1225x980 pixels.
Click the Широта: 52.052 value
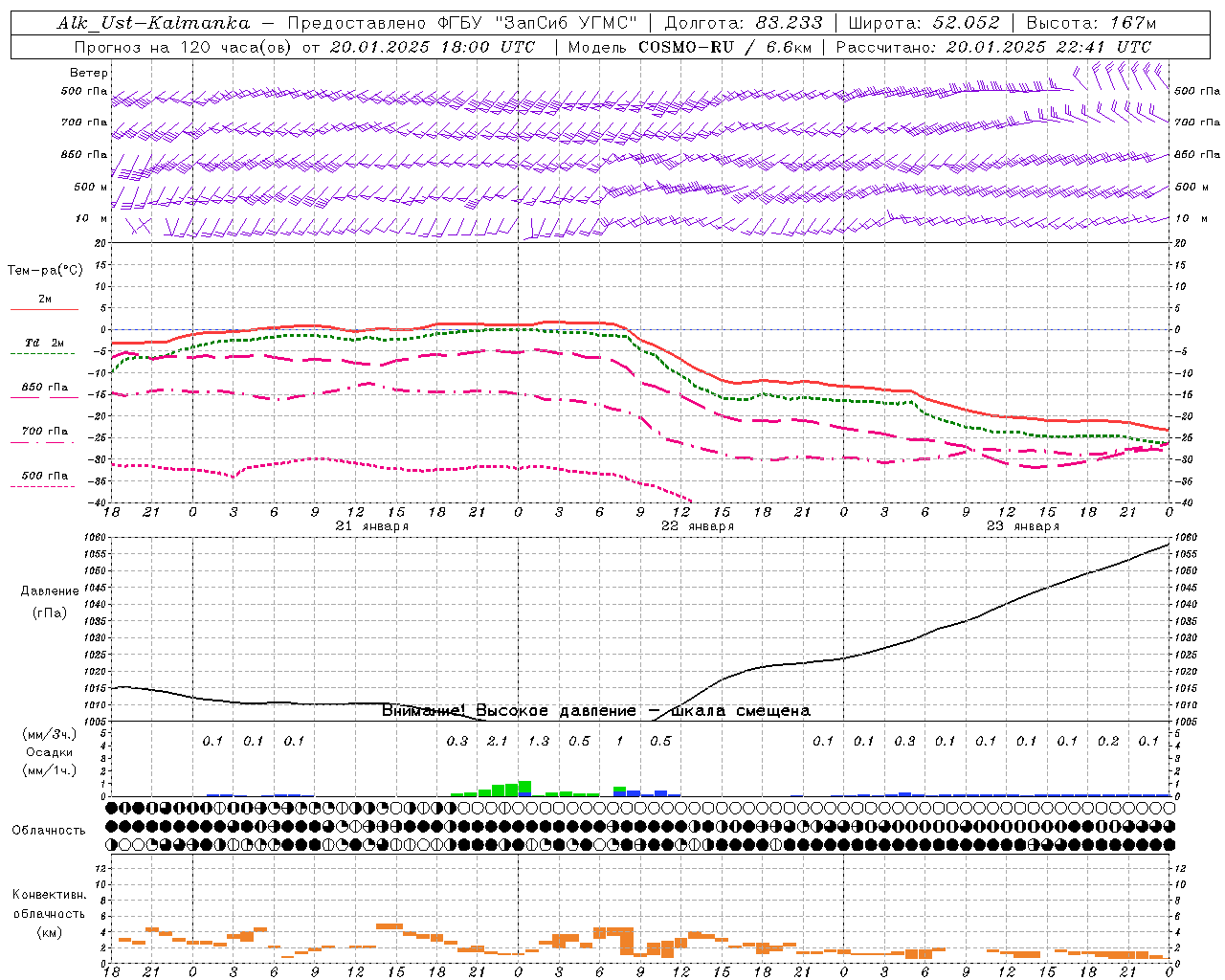point(924,23)
